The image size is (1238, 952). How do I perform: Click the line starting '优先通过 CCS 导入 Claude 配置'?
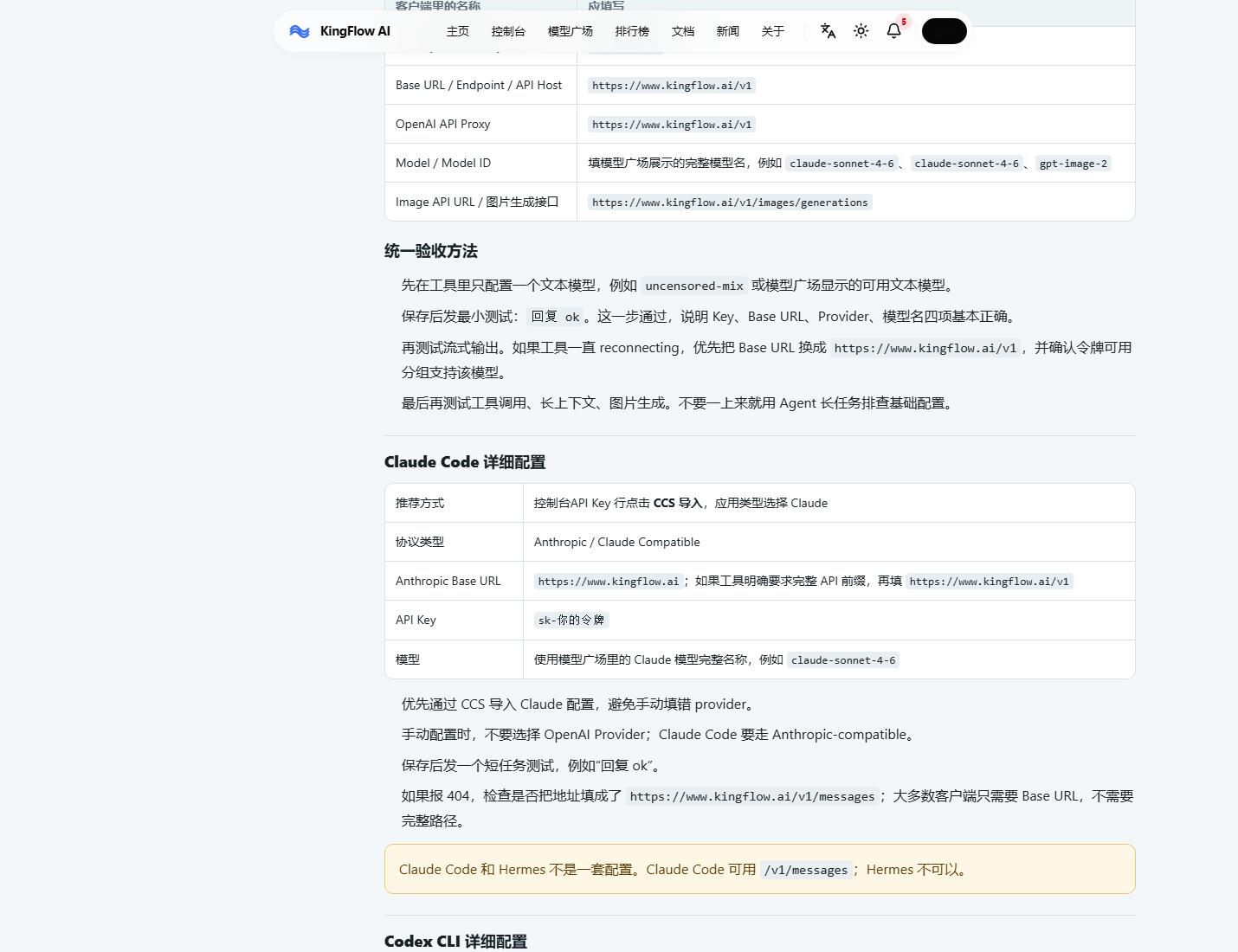[580, 704]
